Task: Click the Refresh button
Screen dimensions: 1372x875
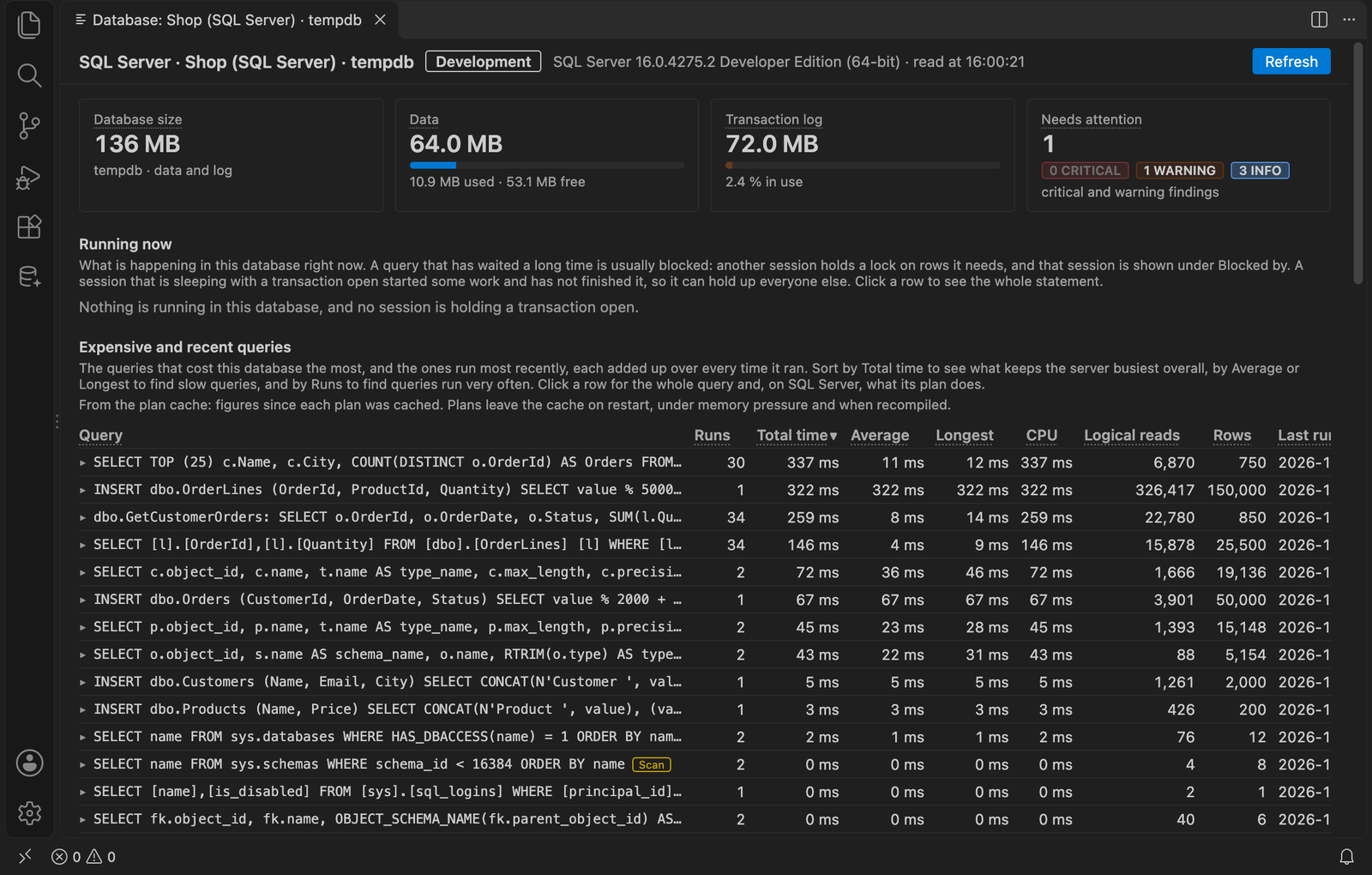Action: 1291,62
